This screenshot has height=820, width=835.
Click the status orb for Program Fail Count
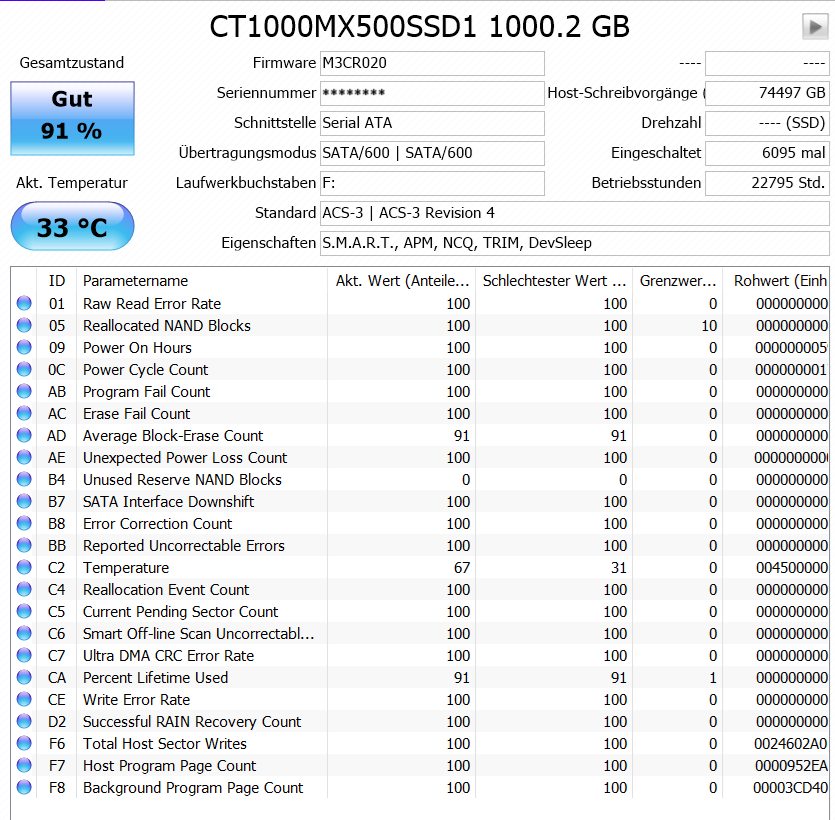coord(24,391)
